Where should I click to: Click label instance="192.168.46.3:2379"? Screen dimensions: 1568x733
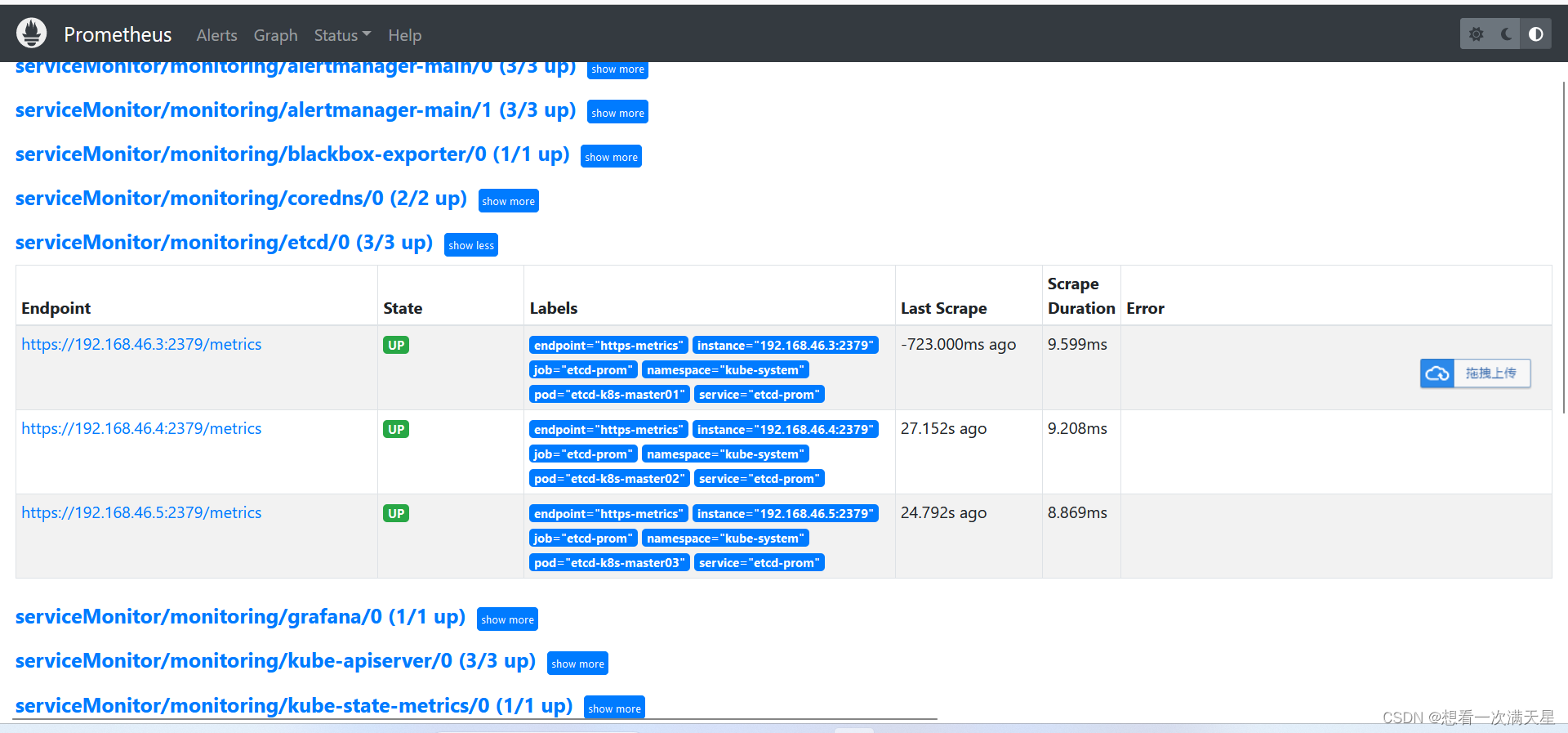[x=786, y=345]
